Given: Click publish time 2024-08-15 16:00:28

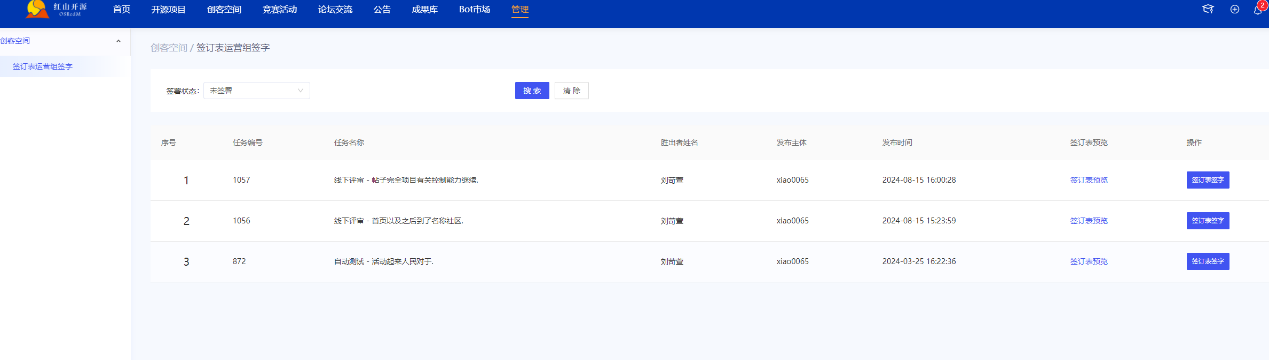Looking at the screenshot, I should coord(919,180).
